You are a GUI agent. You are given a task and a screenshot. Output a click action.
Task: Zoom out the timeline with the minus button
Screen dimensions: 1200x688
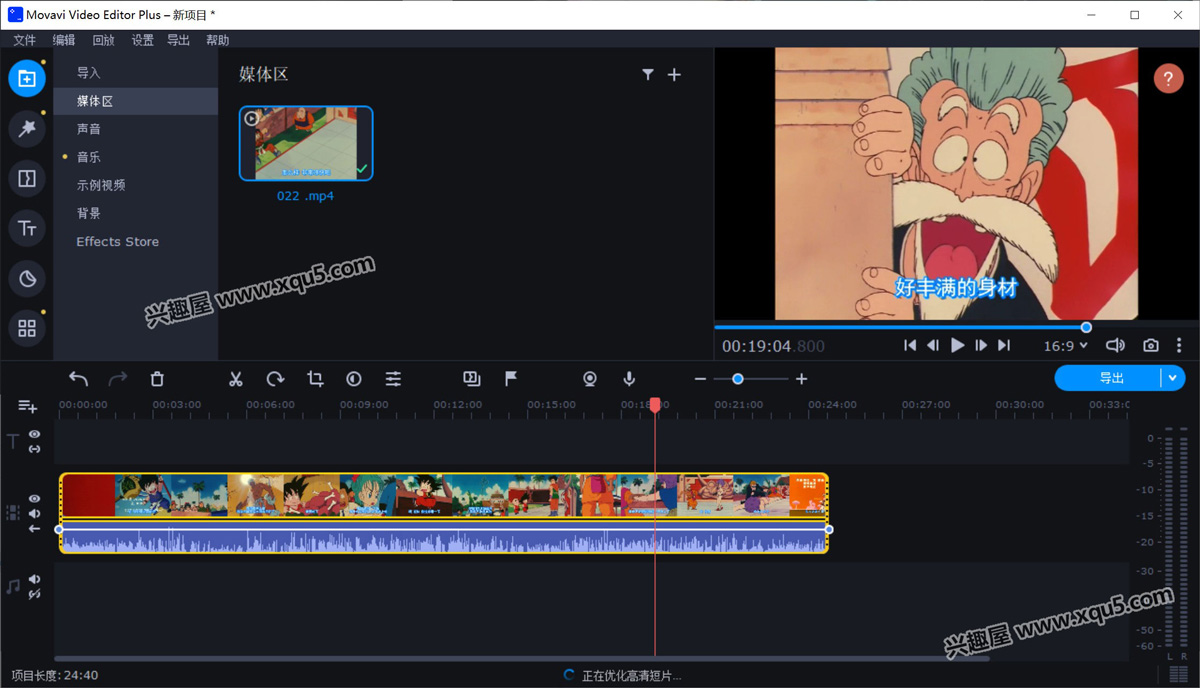pyautogui.click(x=700, y=379)
